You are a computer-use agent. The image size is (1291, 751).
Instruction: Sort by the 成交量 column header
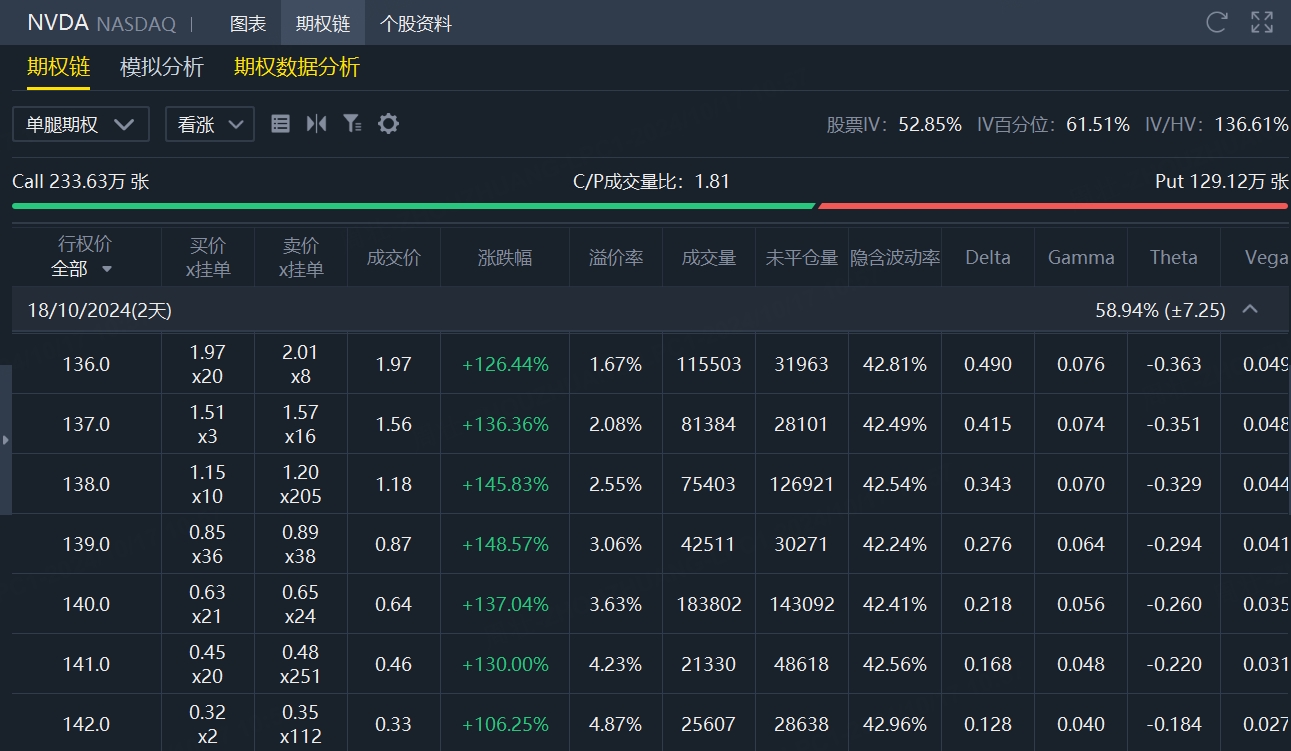pyautogui.click(x=709, y=257)
